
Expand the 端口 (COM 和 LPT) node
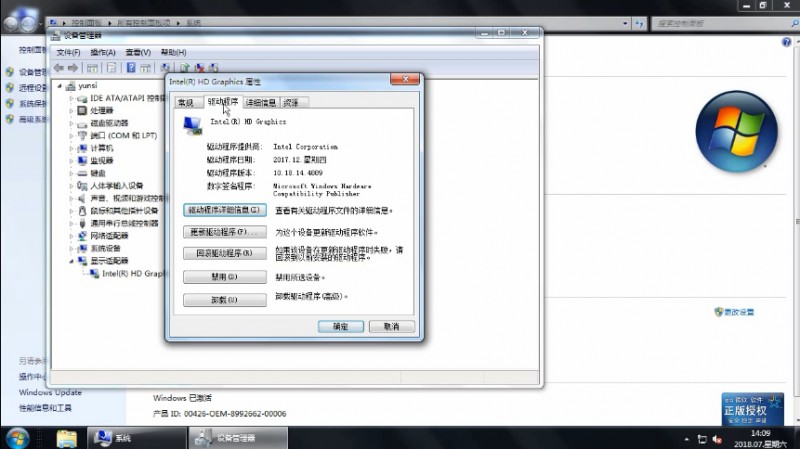(x=71, y=136)
